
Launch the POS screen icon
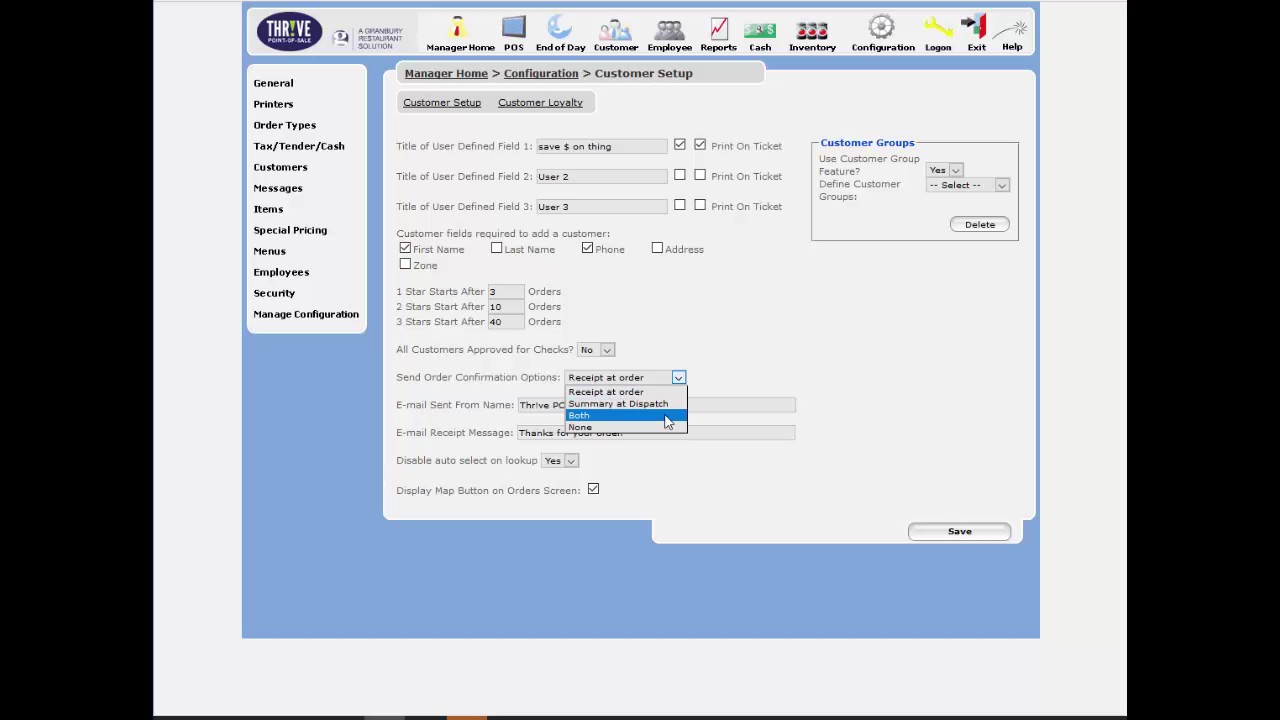point(513,33)
